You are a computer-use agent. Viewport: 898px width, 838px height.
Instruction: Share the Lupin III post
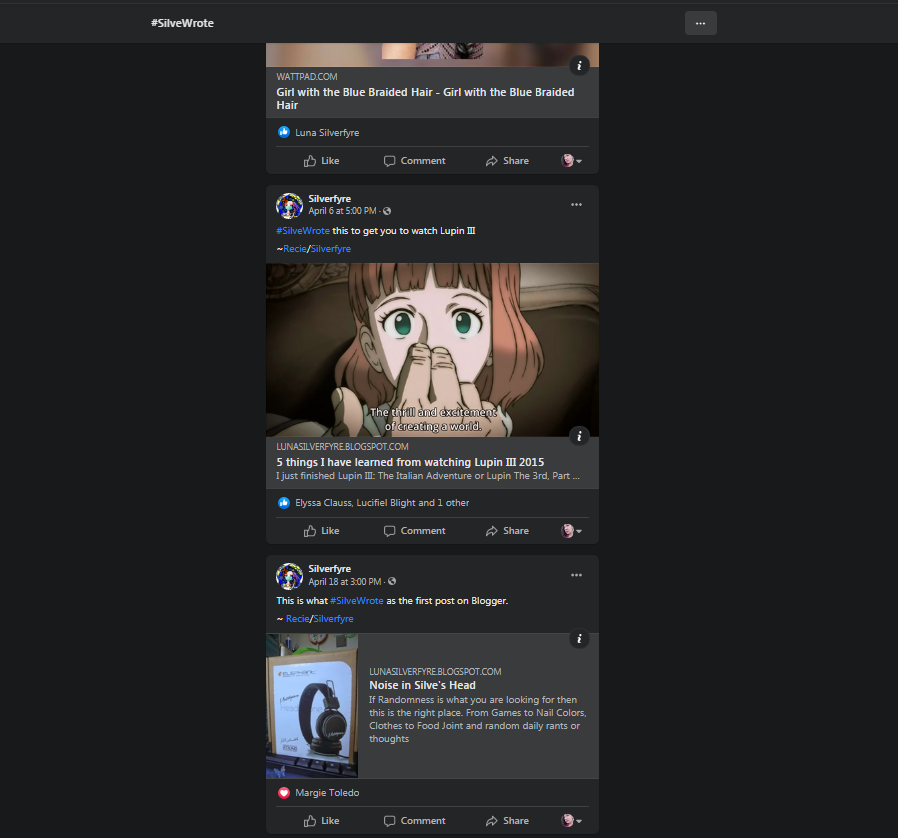tap(507, 531)
